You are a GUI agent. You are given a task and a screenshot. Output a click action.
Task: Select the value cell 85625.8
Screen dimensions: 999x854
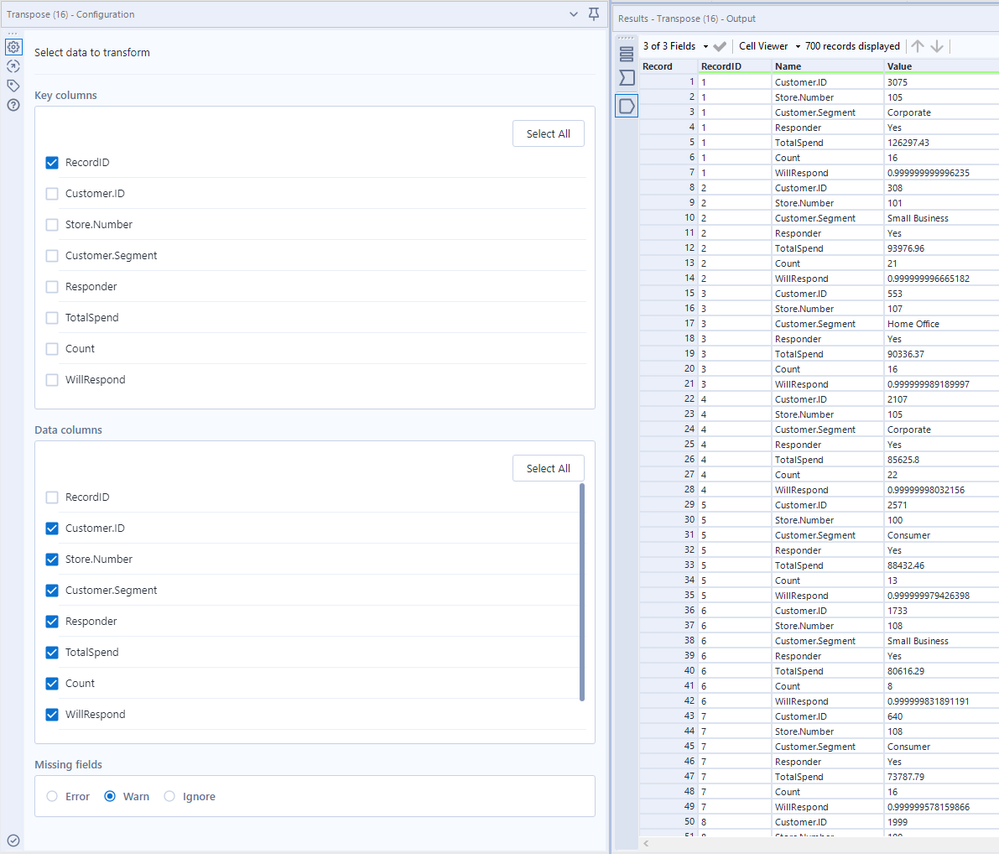click(942, 460)
